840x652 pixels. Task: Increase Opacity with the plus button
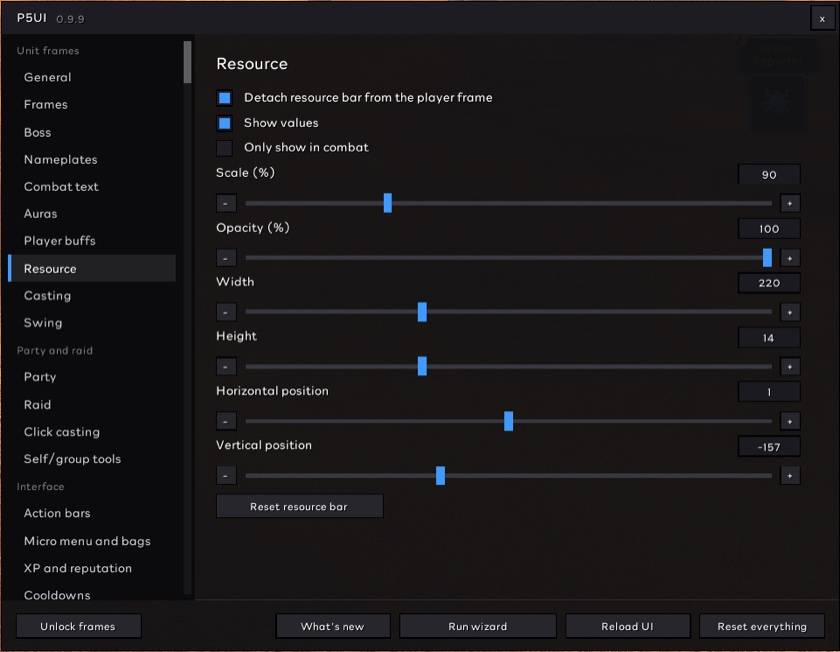pyautogui.click(x=790, y=258)
